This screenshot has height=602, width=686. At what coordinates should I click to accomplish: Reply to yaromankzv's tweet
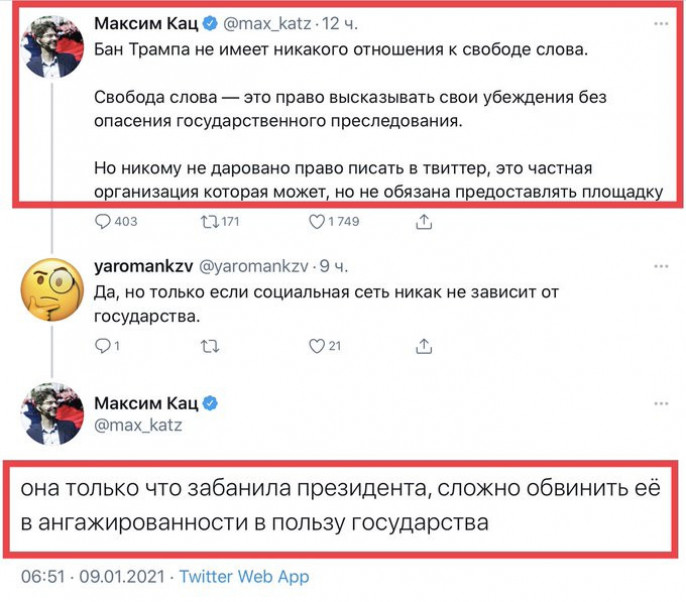click(x=103, y=346)
